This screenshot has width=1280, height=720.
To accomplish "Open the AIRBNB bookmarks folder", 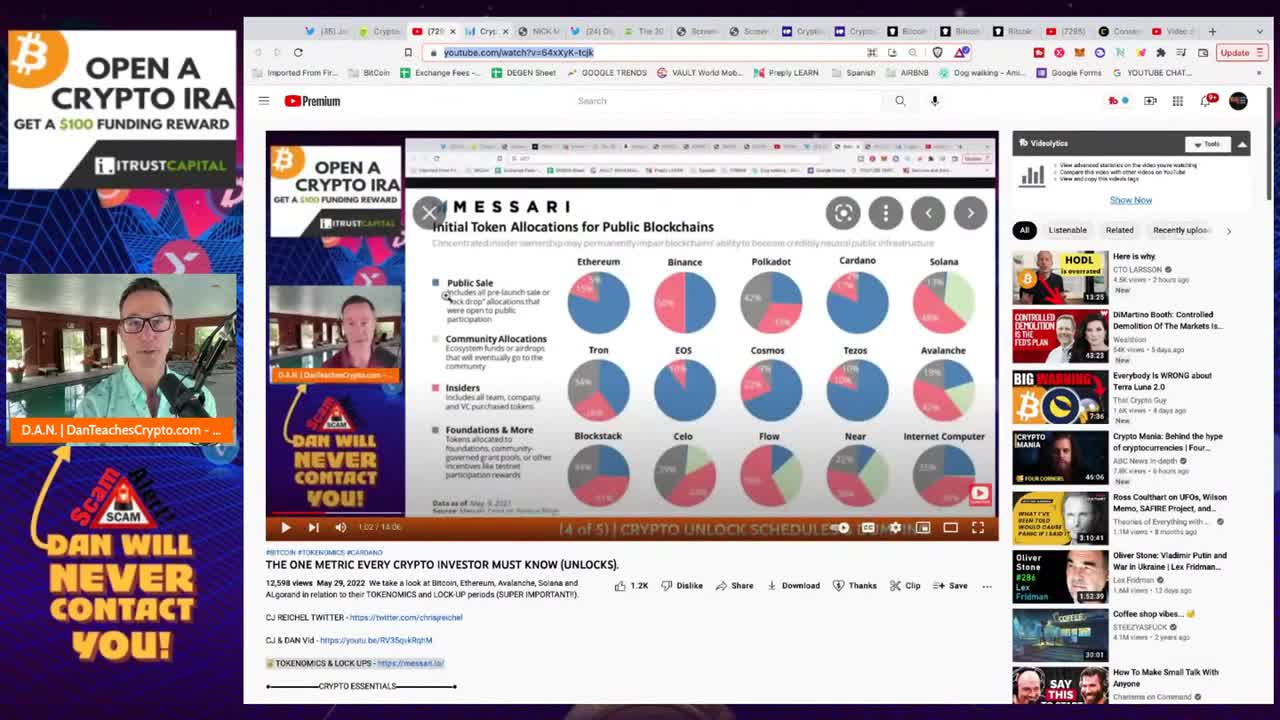I will (x=906, y=73).
